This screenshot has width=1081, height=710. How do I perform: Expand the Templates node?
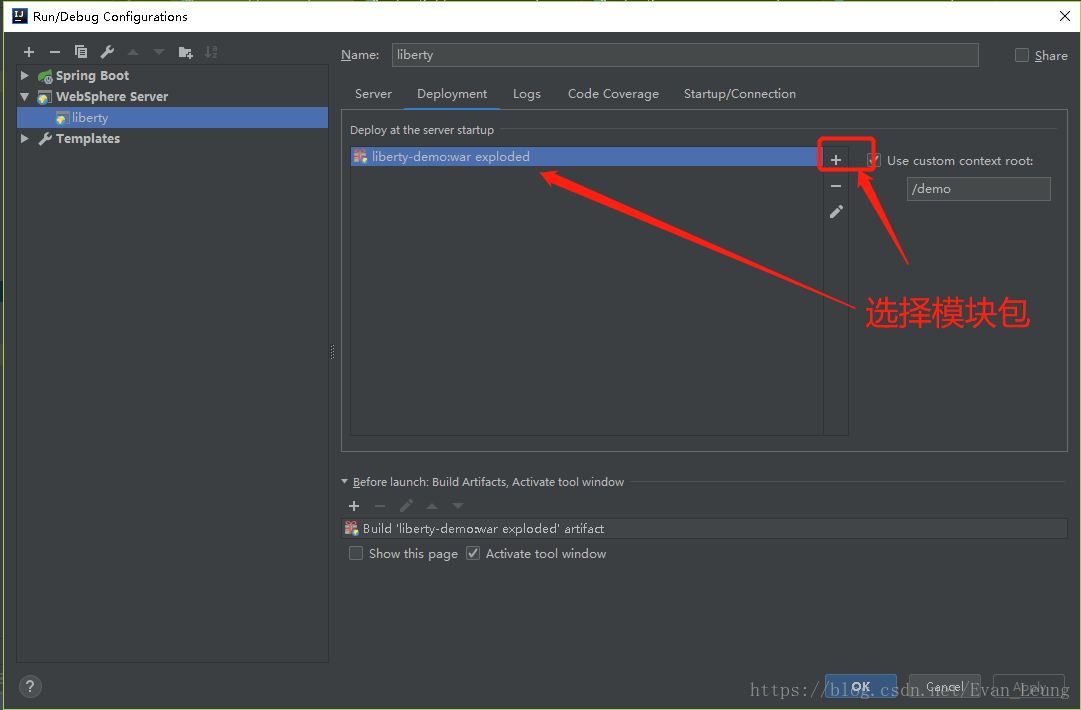[x=25, y=139]
